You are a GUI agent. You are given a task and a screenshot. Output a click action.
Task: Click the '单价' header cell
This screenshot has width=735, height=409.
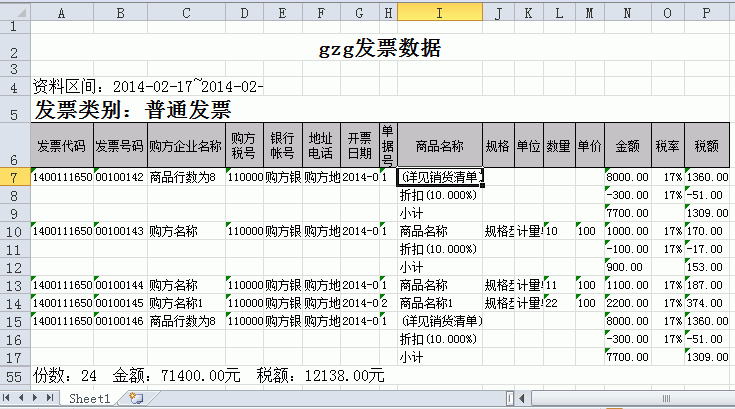coord(590,146)
